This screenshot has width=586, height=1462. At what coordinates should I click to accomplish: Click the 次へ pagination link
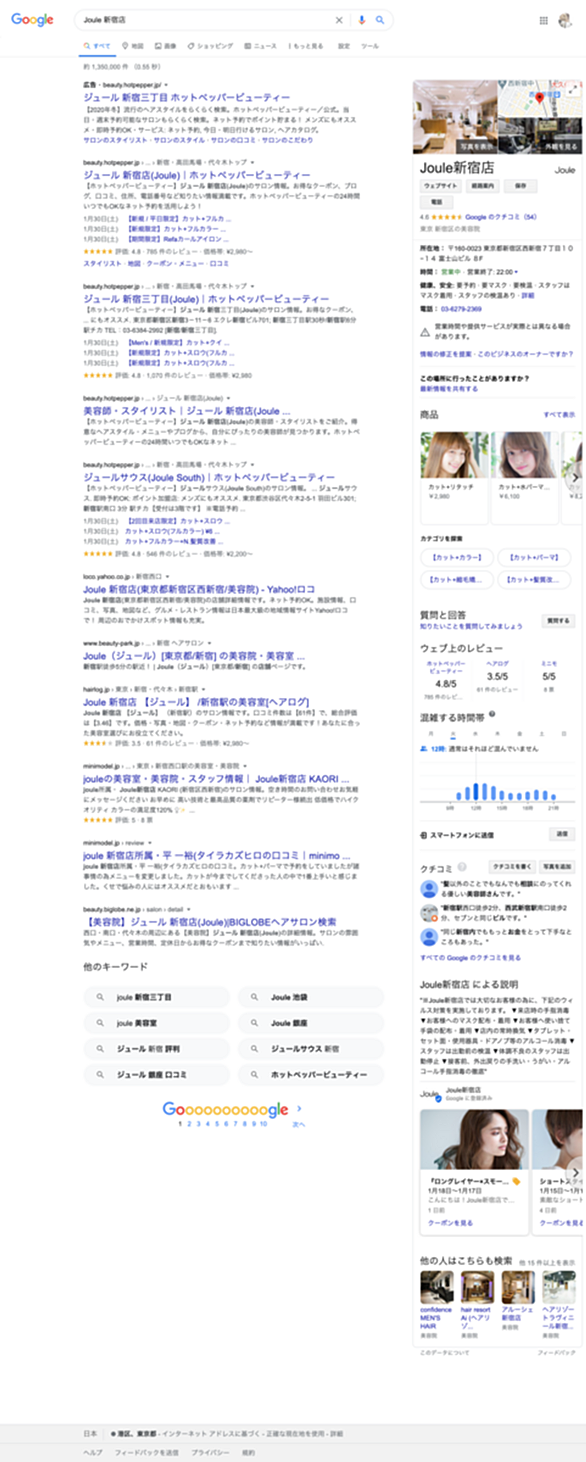[298, 1124]
